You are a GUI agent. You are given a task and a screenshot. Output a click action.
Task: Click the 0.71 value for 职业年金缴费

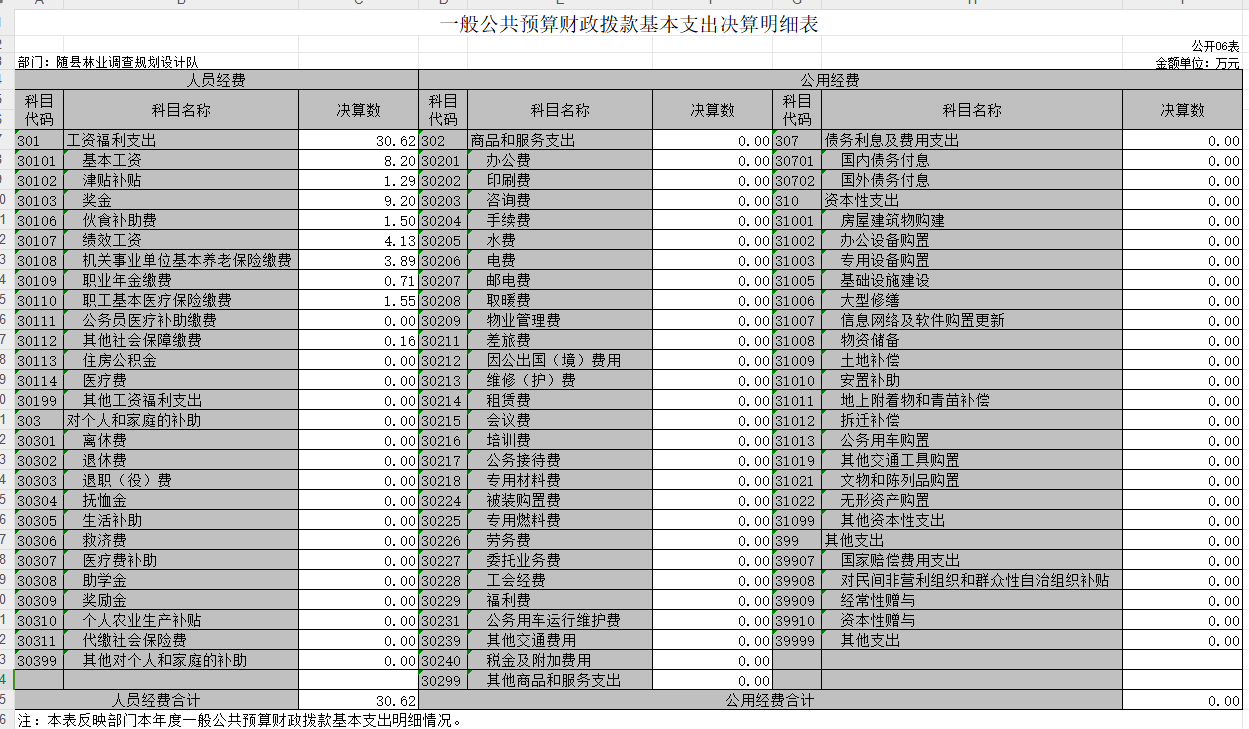[358, 280]
